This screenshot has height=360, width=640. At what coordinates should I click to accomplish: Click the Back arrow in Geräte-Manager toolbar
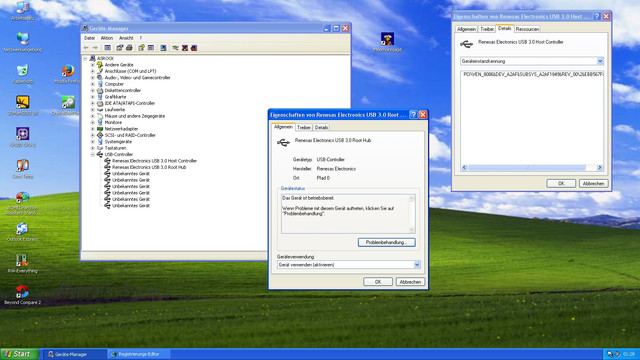coord(86,48)
